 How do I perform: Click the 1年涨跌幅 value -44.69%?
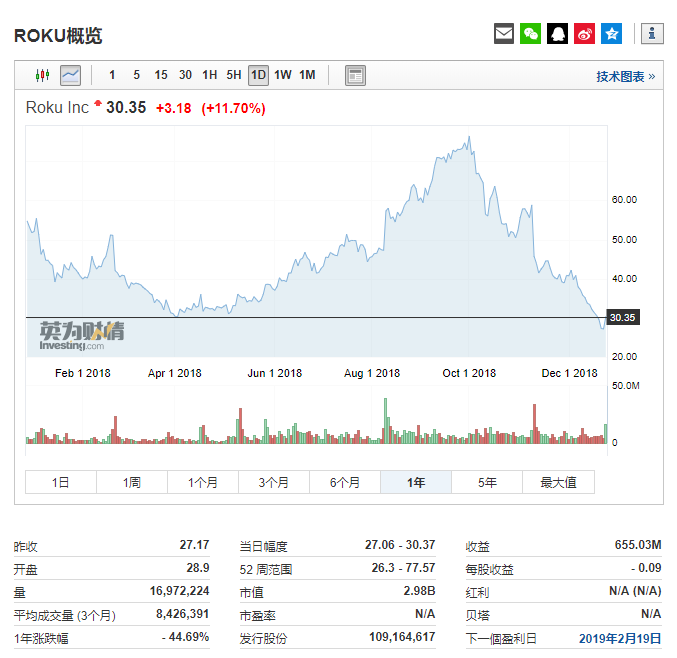[x=186, y=637]
